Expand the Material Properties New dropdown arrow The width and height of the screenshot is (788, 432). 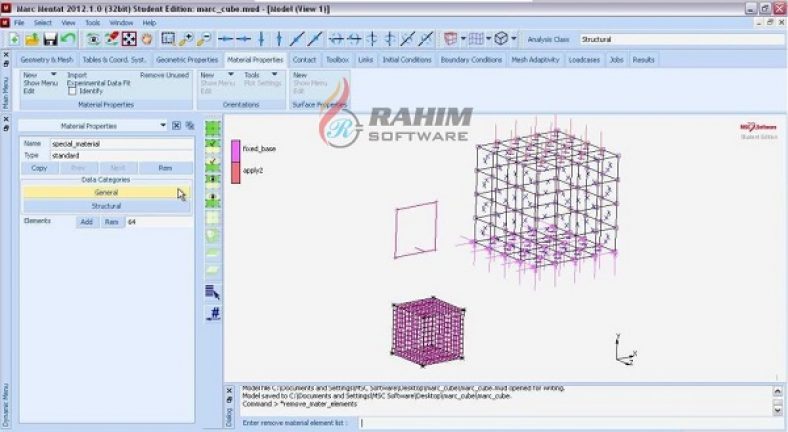(53, 74)
